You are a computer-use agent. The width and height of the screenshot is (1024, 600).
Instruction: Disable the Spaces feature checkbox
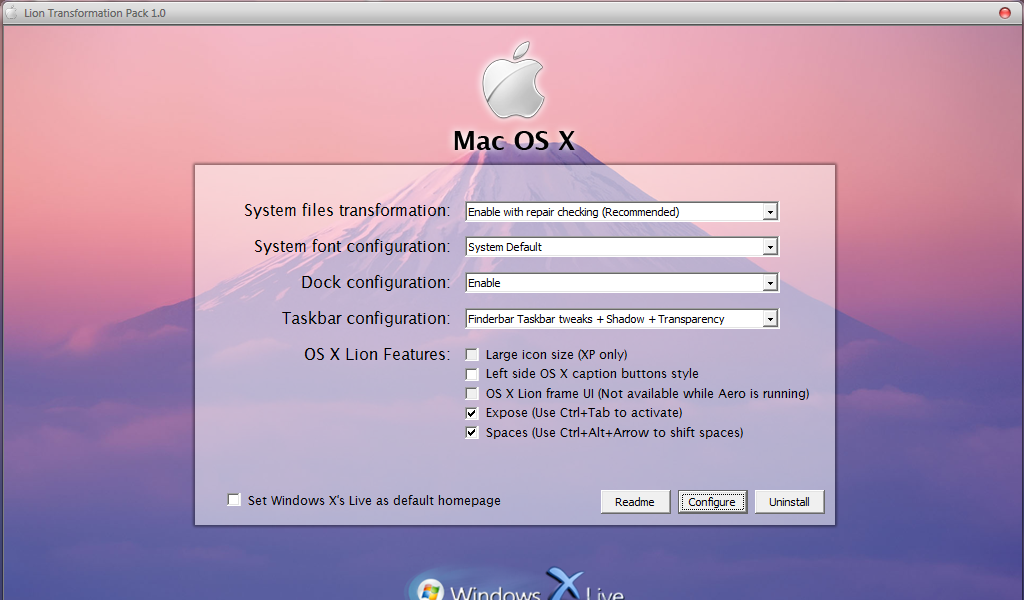472,432
